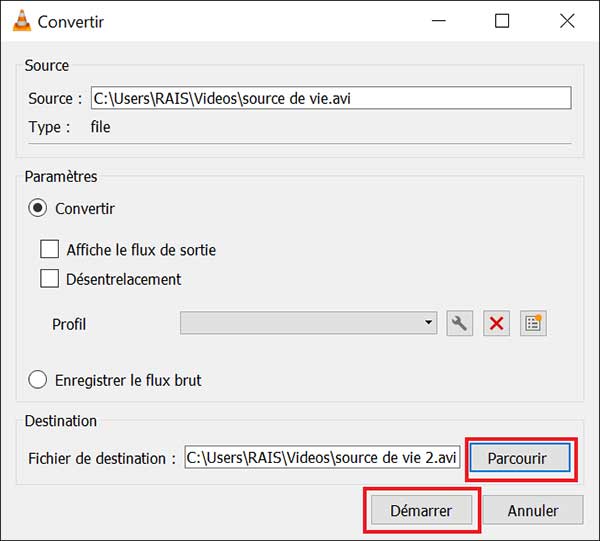Minimize the Convertir window
Screen dimensions: 600x541
439,21
